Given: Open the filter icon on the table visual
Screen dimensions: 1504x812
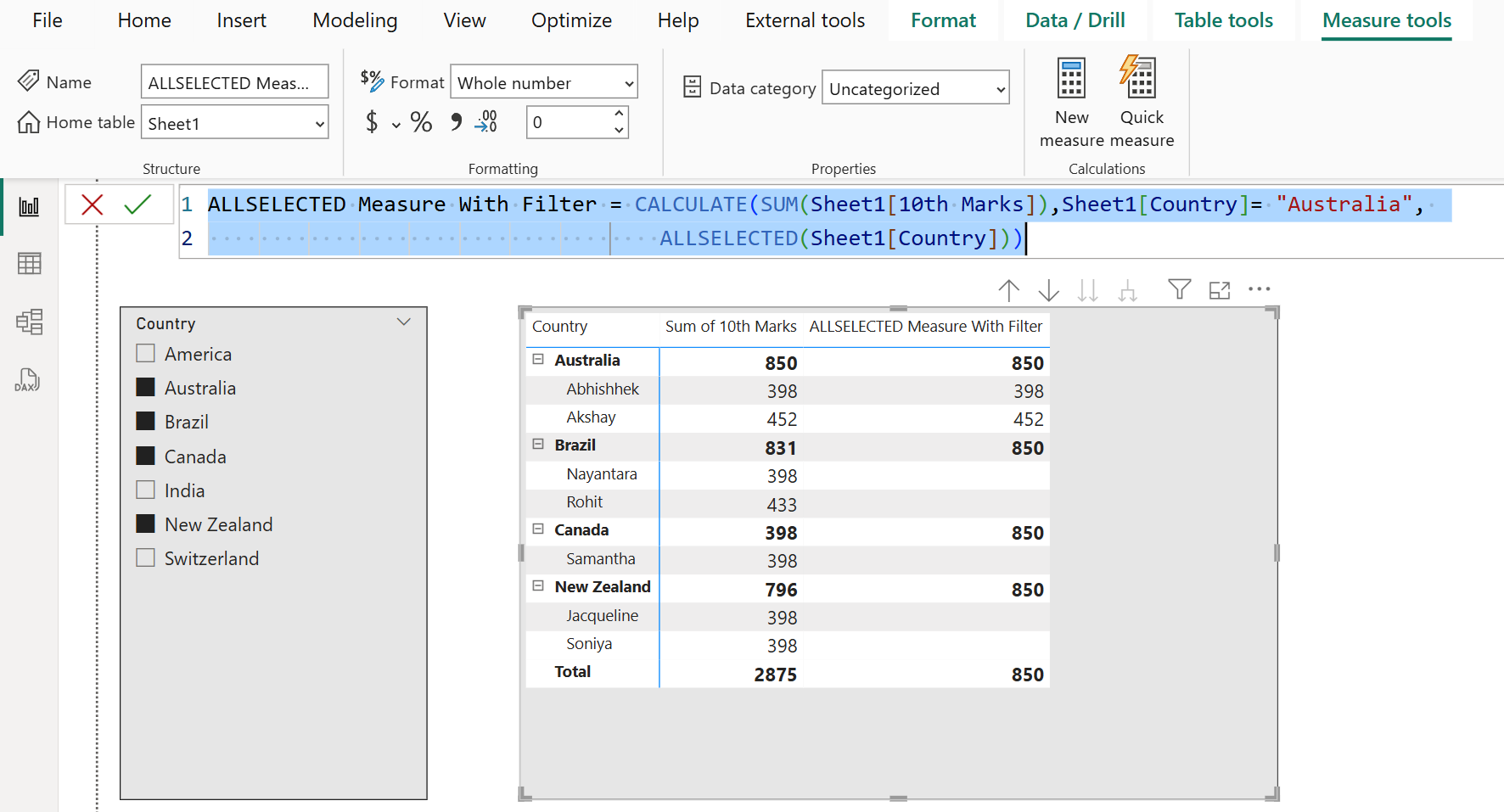Looking at the screenshot, I should [x=1179, y=289].
